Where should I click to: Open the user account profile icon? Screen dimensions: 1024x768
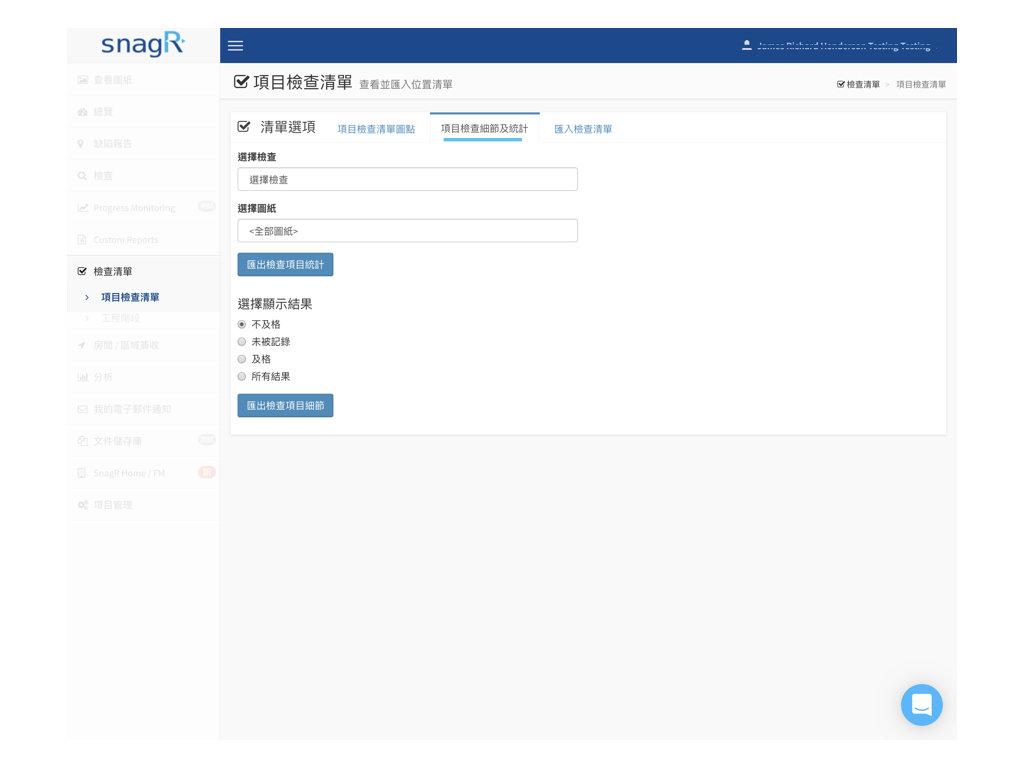[x=746, y=46]
